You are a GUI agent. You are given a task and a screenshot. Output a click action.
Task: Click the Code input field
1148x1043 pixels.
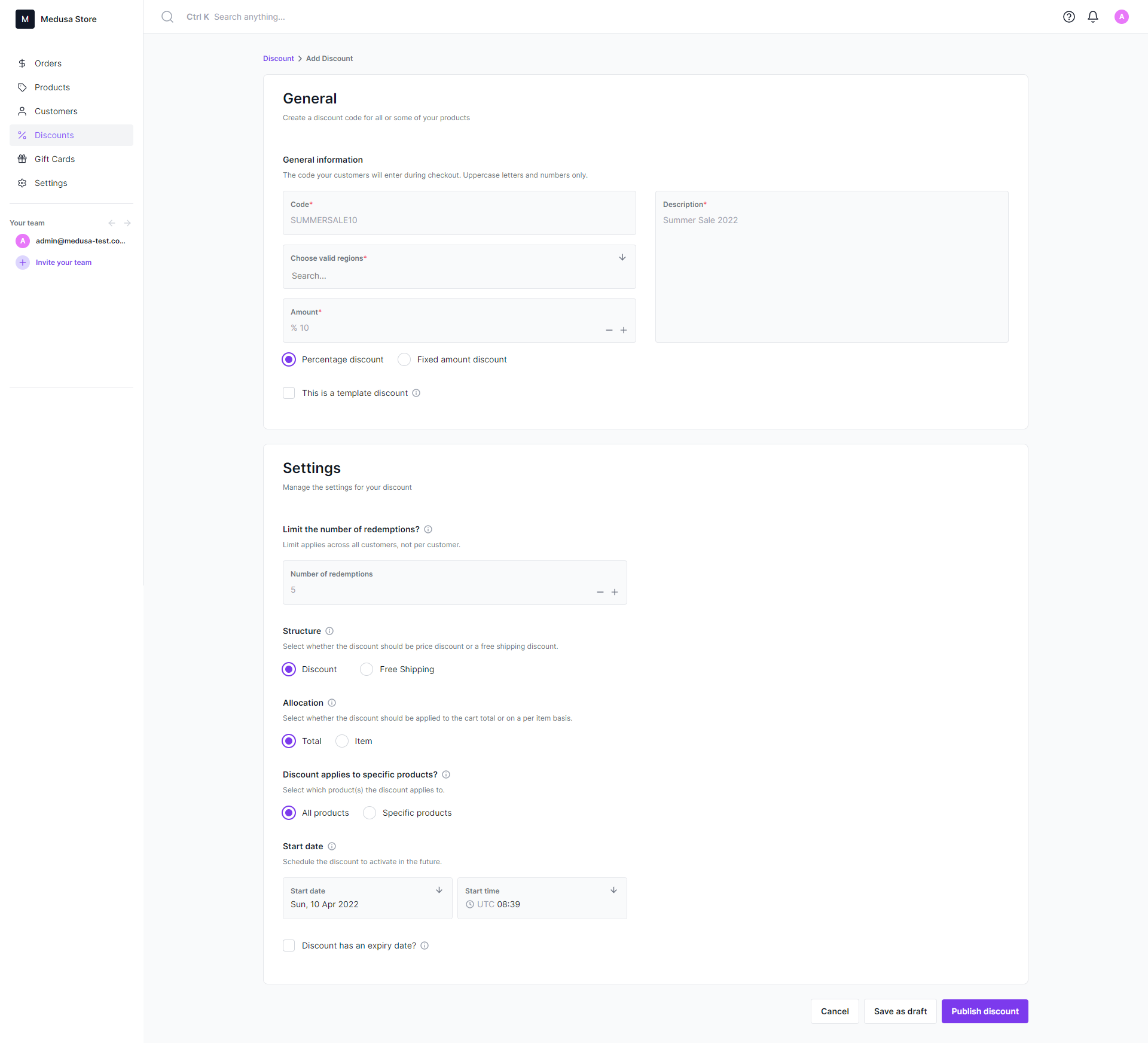[x=459, y=220]
